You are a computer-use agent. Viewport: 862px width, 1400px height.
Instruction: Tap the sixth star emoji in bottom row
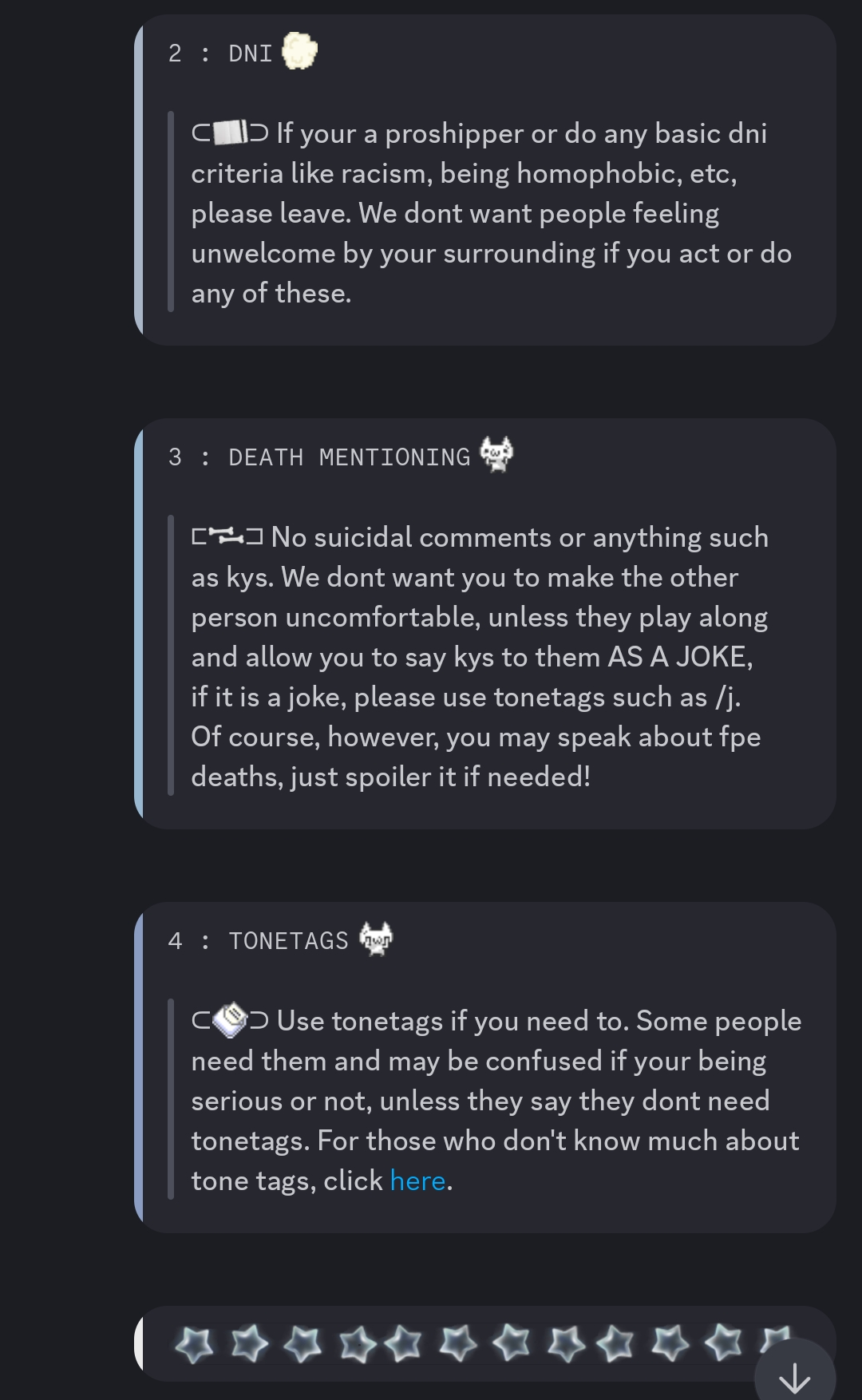[458, 1343]
